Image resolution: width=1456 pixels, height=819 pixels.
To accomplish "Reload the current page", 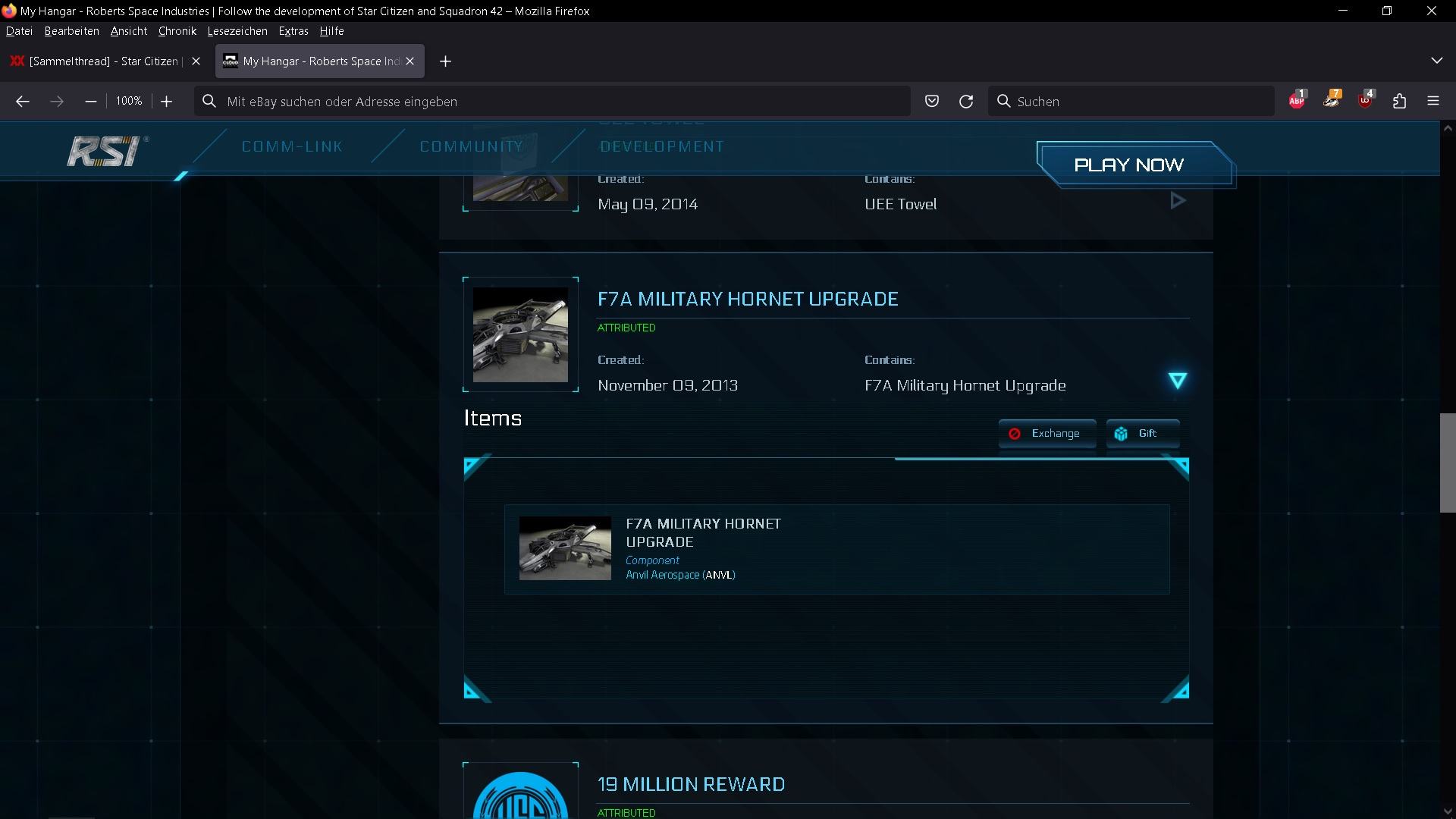I will [x=966, y=101].
